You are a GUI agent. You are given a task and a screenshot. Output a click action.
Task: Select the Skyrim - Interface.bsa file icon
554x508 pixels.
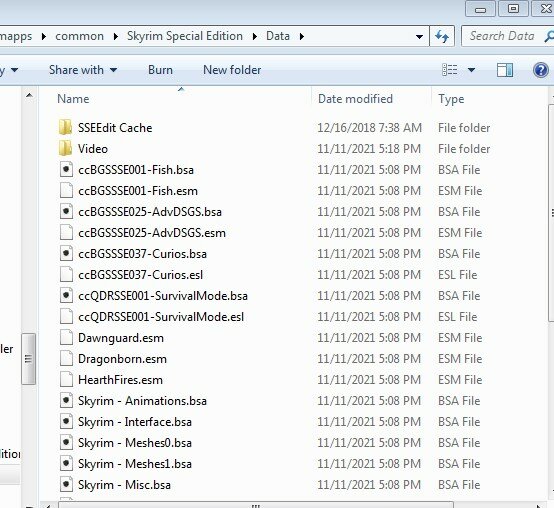coord(66,421)
